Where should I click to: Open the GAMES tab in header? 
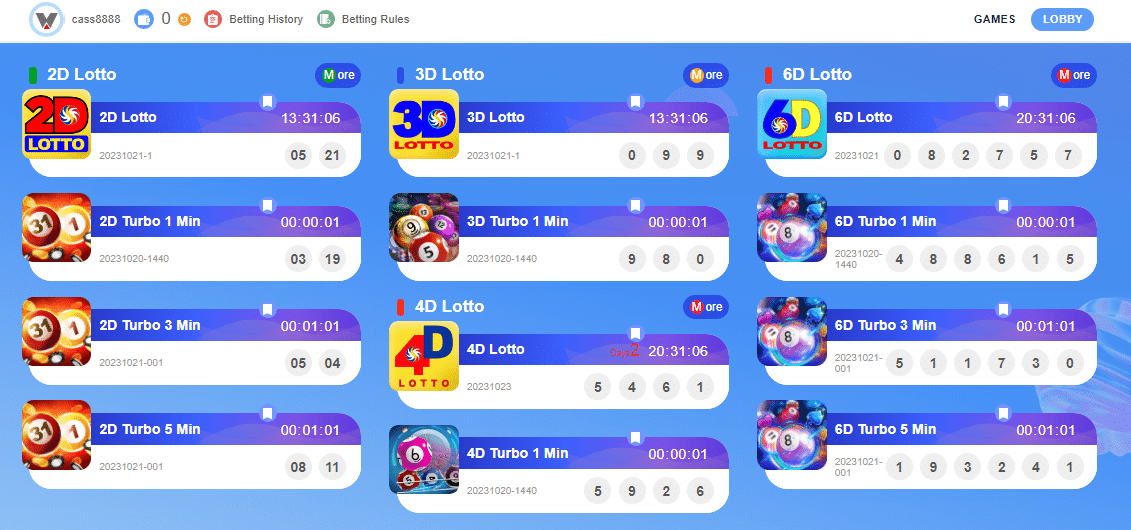tap(994, 19)
